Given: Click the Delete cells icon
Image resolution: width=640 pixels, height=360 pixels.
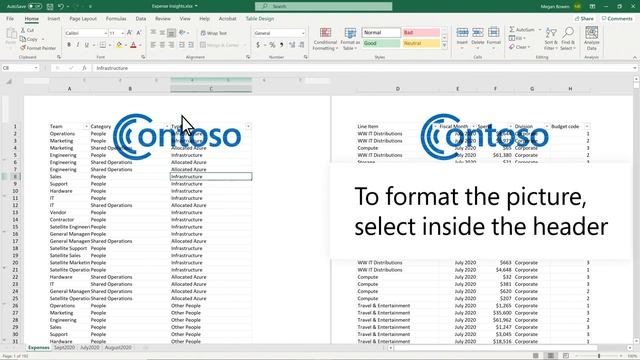Looking at the screenshot, I should 478,33.
